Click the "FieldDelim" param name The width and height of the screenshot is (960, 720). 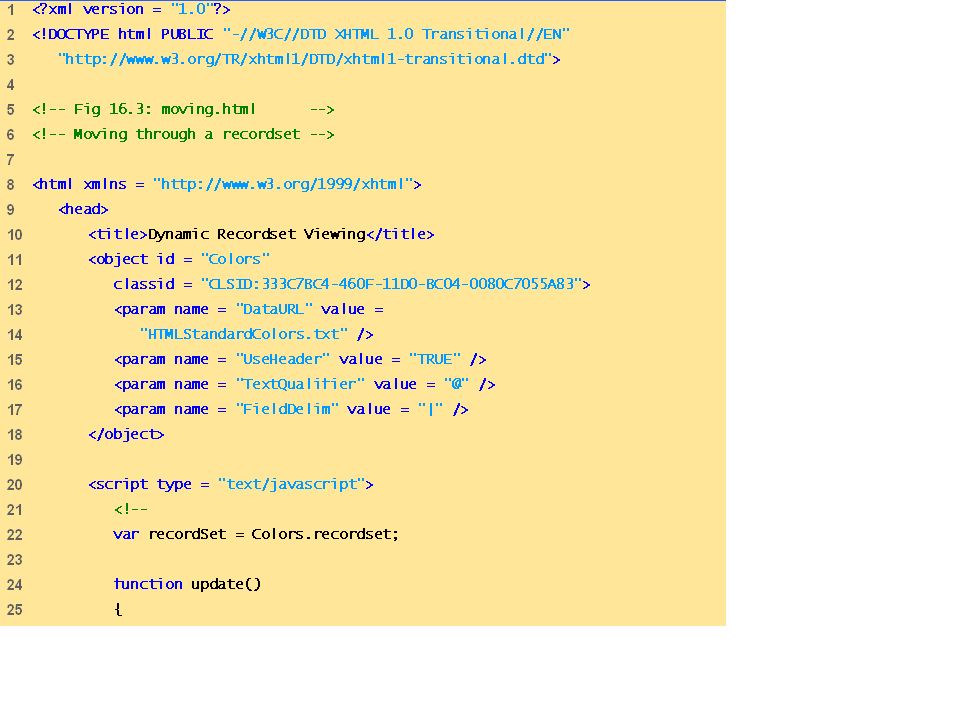[x=287, y=409]
